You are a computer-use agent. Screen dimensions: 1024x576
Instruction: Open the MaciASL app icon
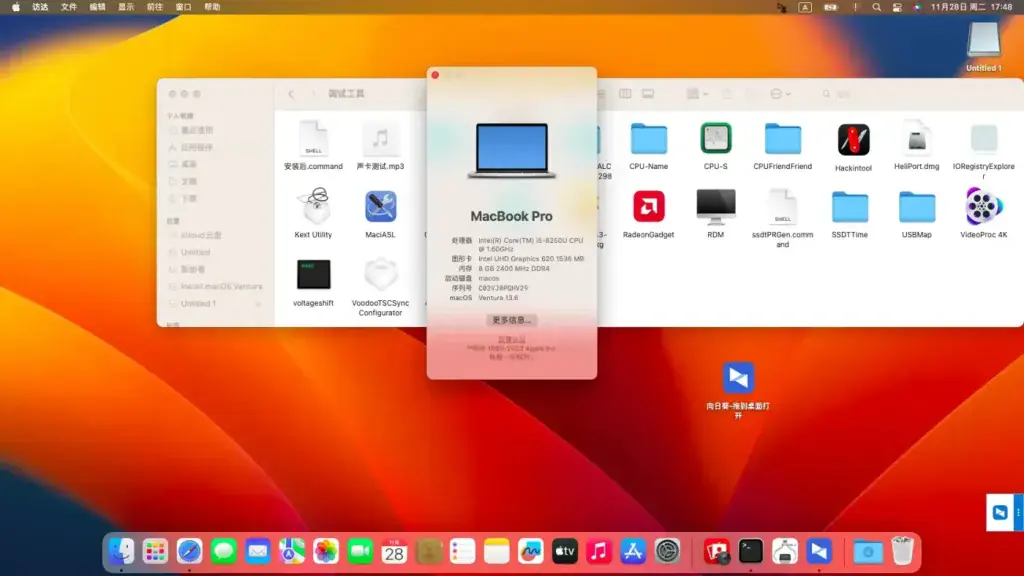tap(380, 207)
